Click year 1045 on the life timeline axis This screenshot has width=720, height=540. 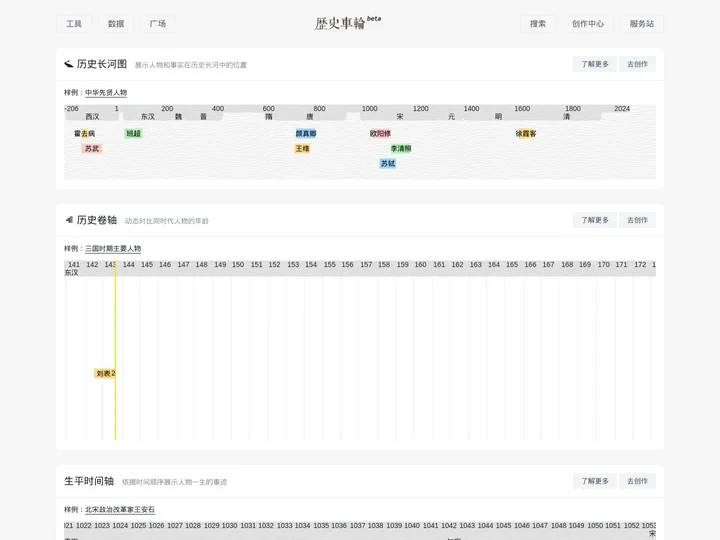click(503, 525)
